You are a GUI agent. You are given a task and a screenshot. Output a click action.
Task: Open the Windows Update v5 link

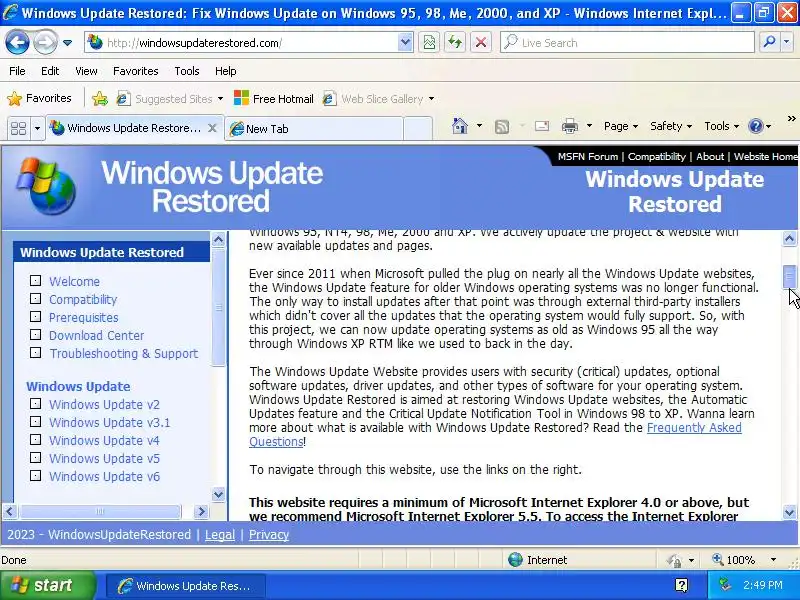pyautogui.click(x=105, y=458)
